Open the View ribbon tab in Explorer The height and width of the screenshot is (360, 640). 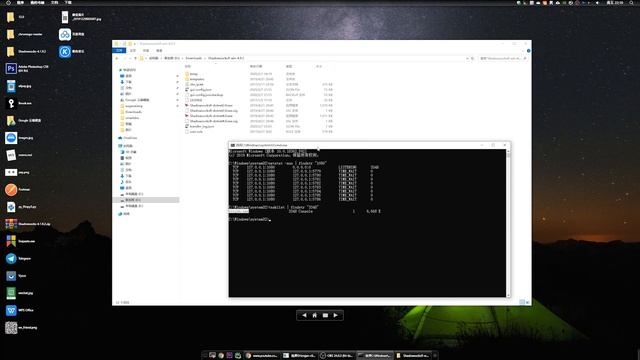pyautogui.click(x=159, y=51)
